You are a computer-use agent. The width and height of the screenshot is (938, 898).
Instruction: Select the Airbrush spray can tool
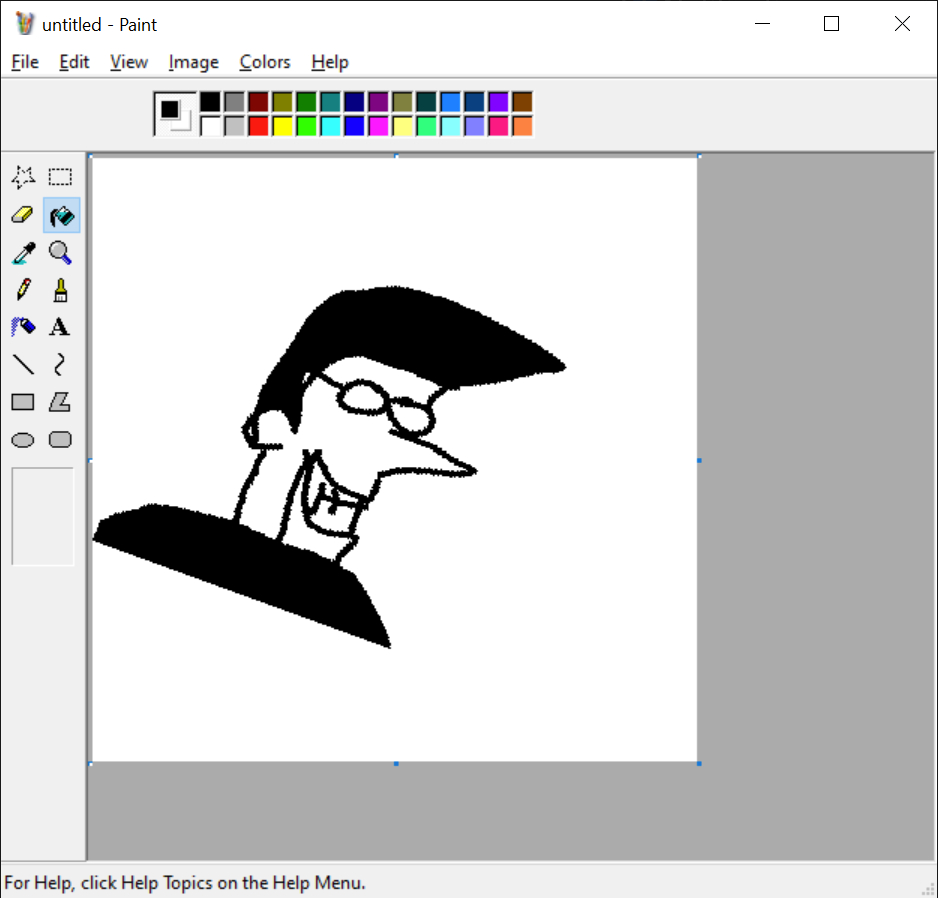point(23,327)
